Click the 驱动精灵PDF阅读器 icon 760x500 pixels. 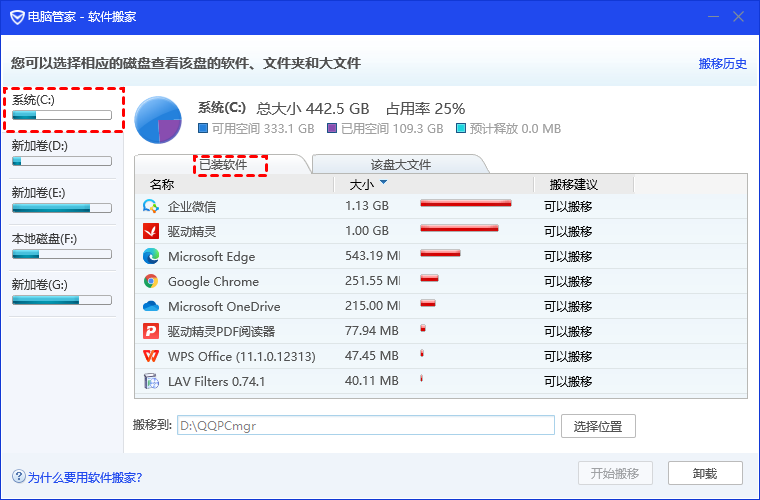(151, 331)
